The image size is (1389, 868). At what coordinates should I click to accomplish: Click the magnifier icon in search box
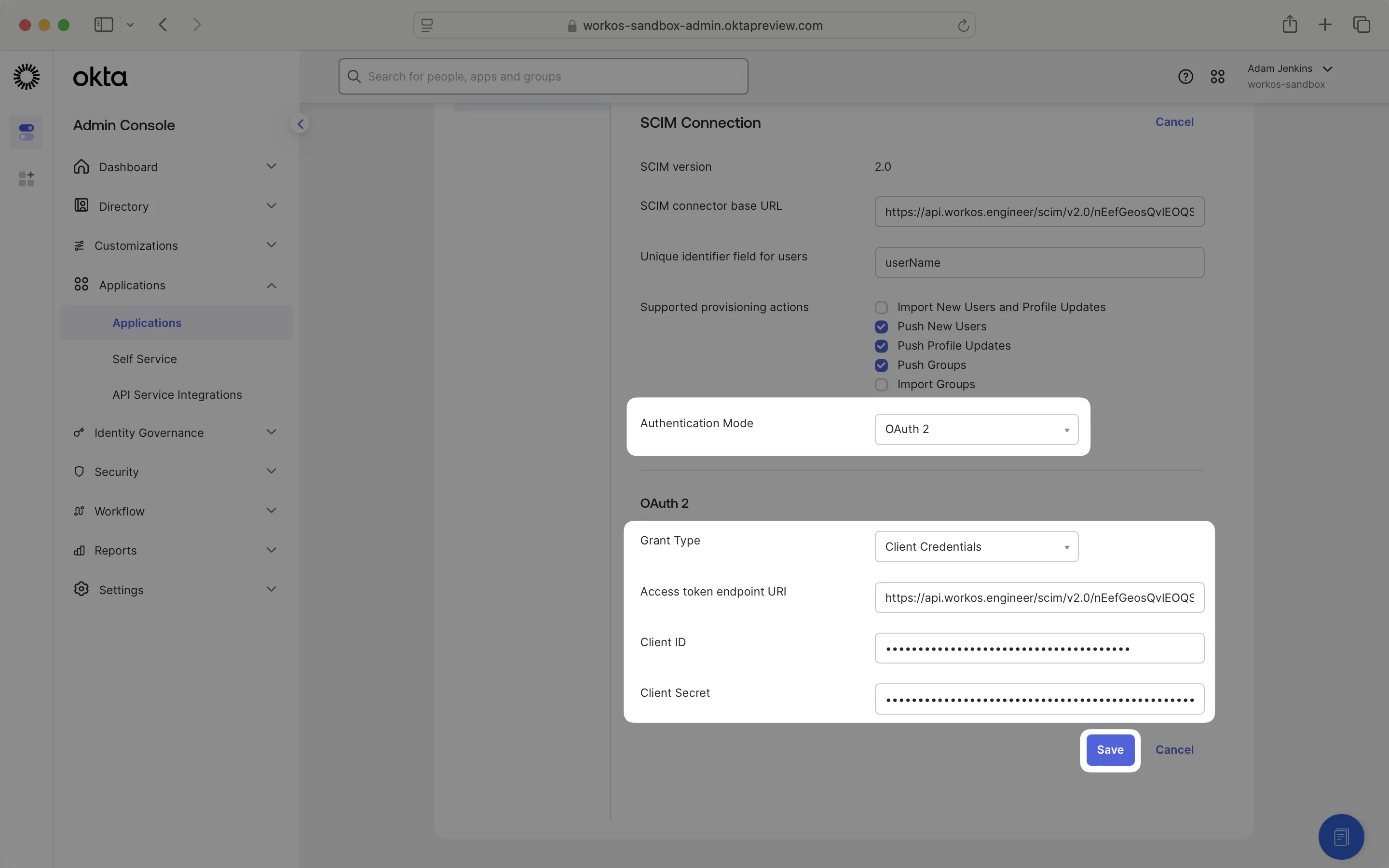tap(354, 76)
